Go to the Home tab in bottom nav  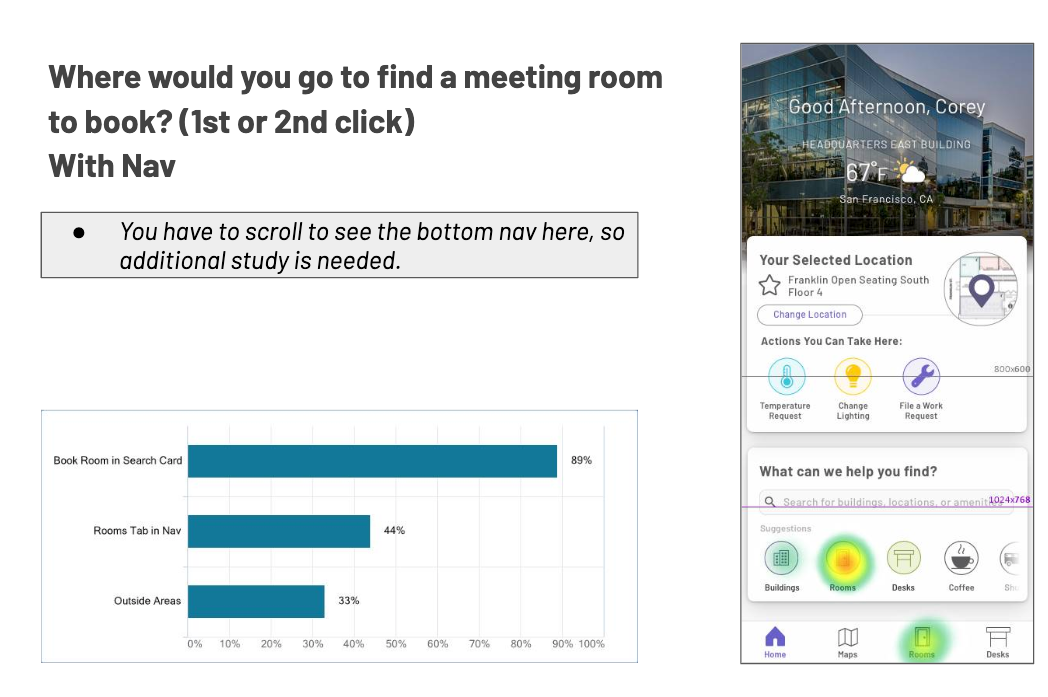tap(775, 641)
